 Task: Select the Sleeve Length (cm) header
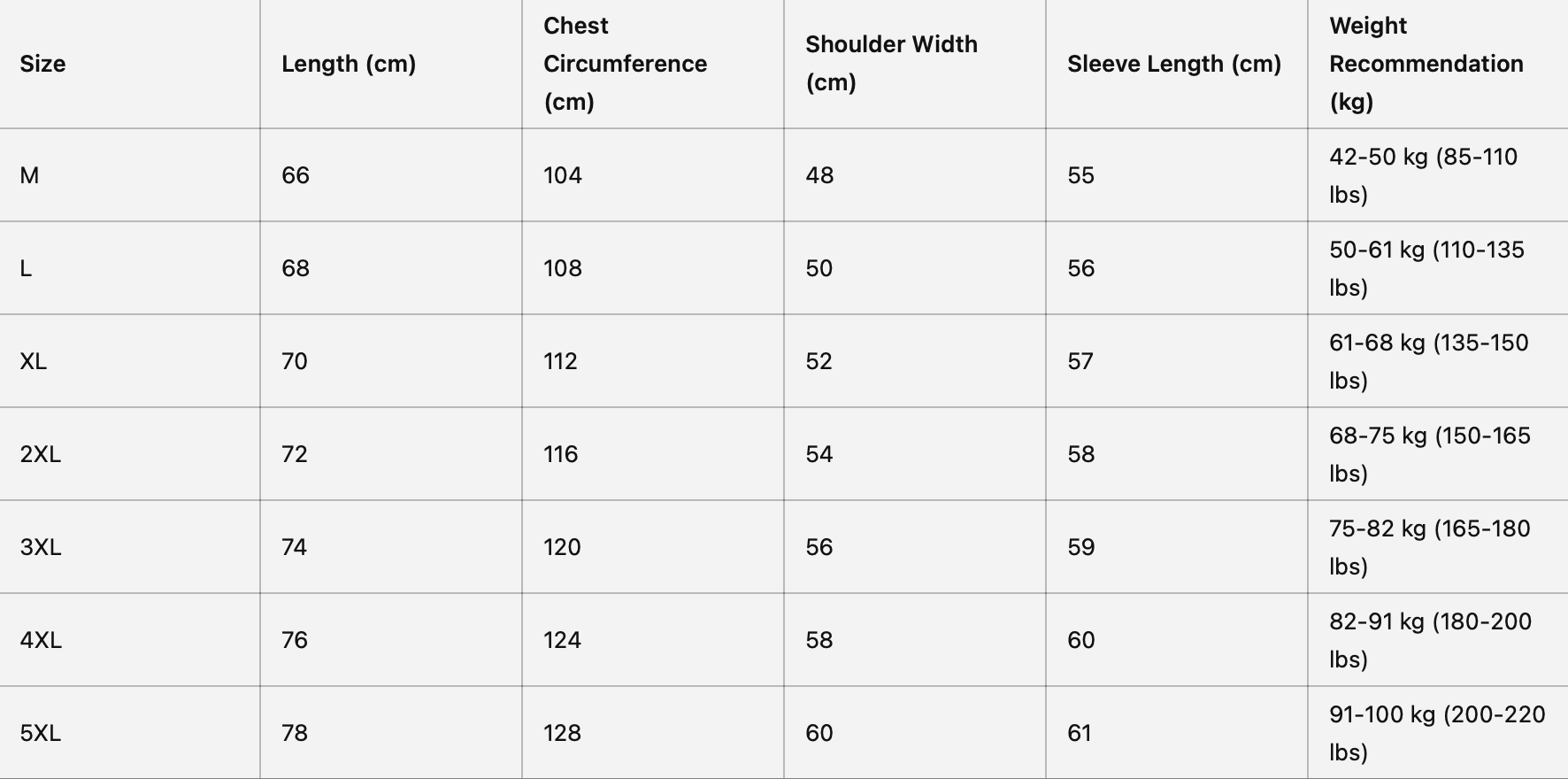(1174, 64)
